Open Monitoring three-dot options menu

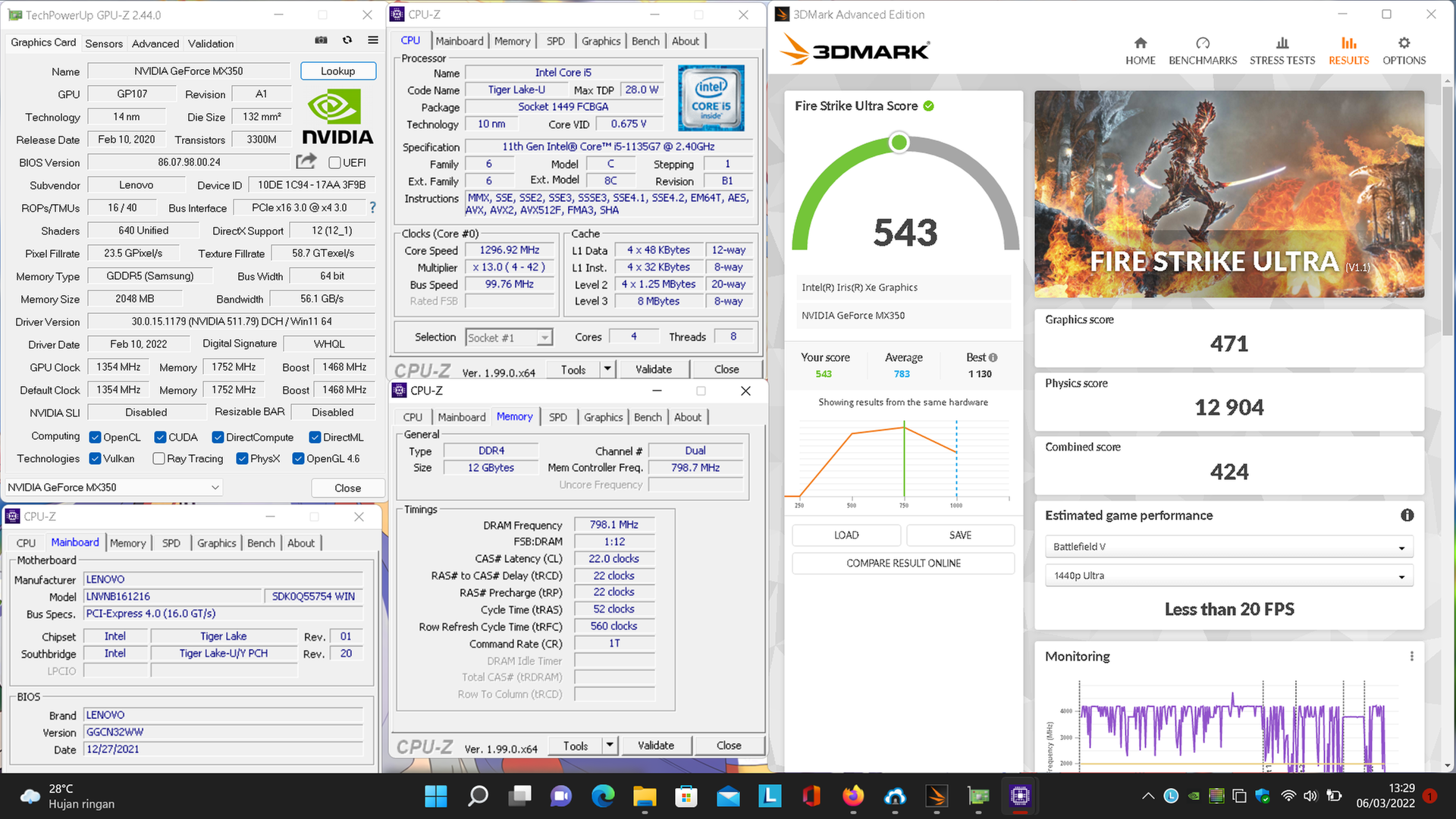pos(1411,657)
